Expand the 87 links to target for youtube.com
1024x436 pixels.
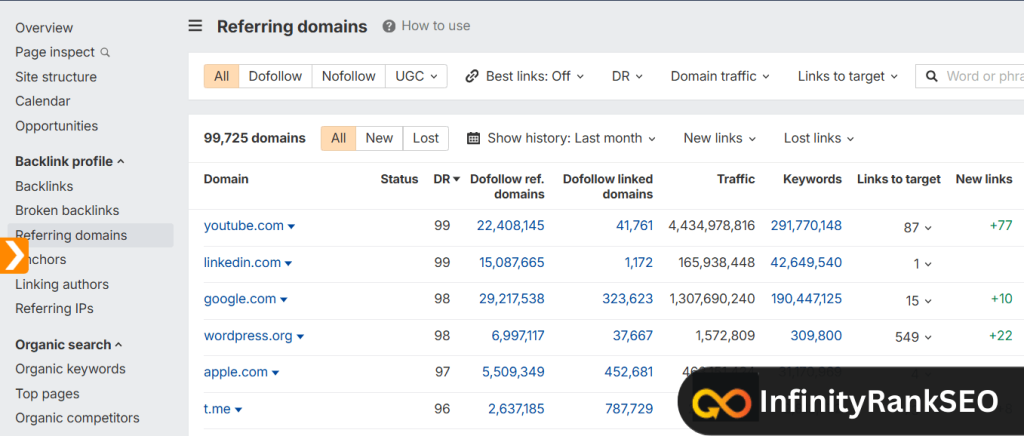tap(918, 227)
